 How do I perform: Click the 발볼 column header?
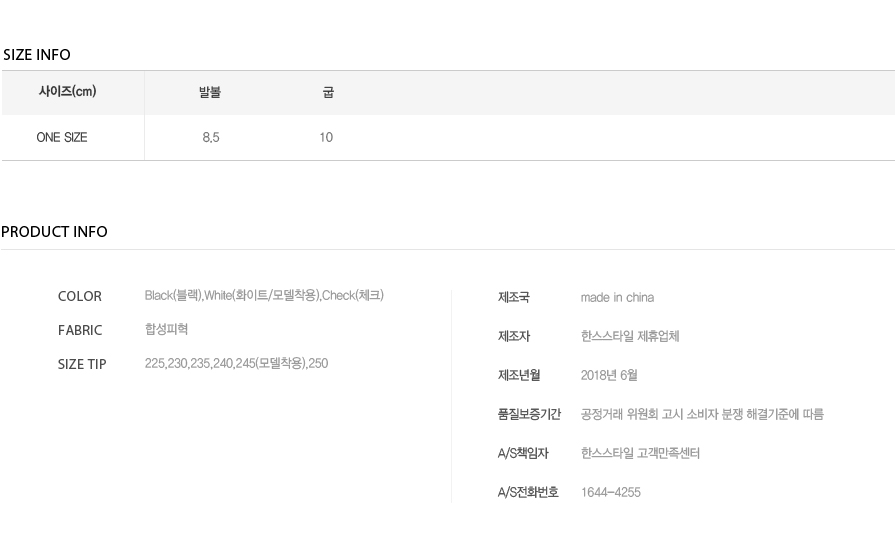(x=210, y=92)
